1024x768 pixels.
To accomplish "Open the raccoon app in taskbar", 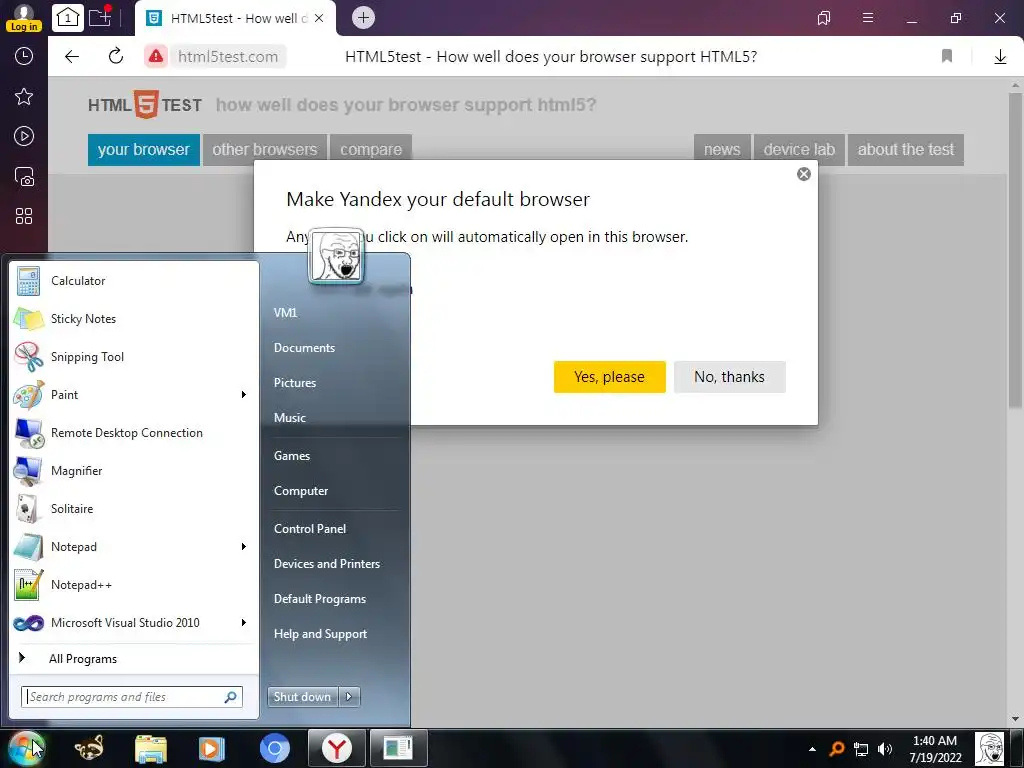I will [x=89, y=748].
